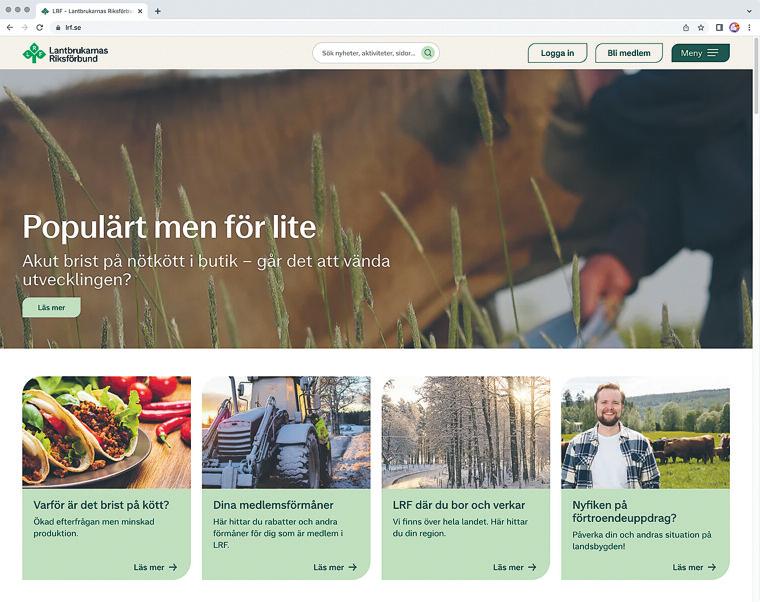This screenshot has width=760, height=602.
Task: Open the browser profile avatar
Action: pos(734,28)
